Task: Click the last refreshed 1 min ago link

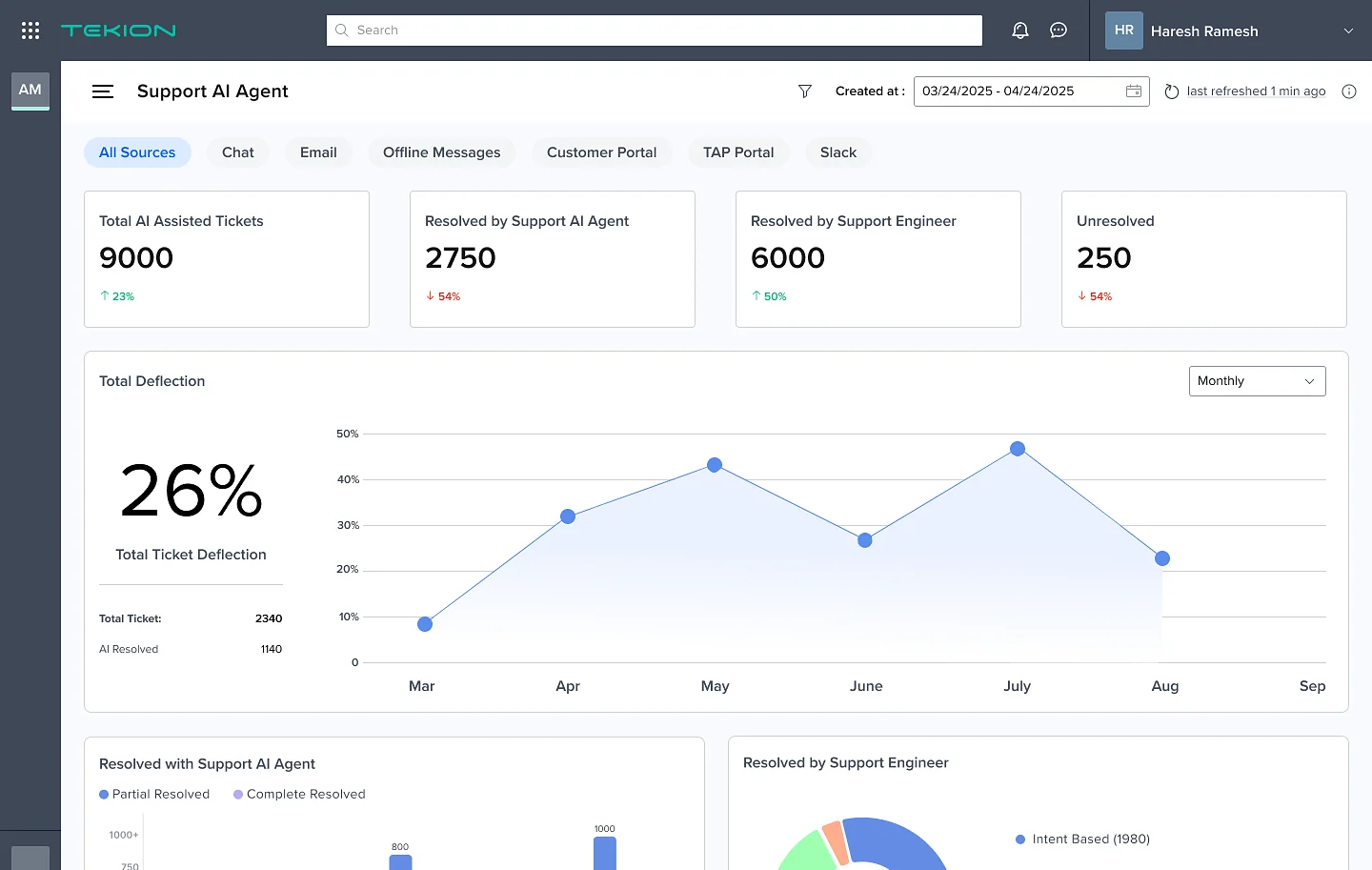Action: pyautogui.click(x=1256, y=91)
